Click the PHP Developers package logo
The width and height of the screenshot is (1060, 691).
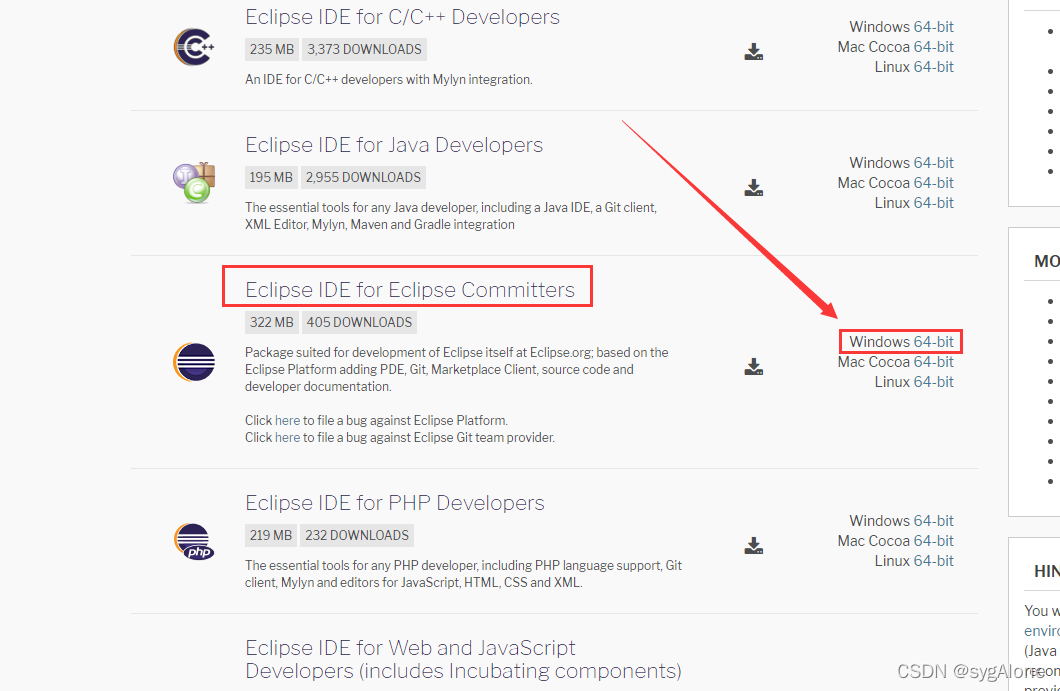(x=194, y=542)
